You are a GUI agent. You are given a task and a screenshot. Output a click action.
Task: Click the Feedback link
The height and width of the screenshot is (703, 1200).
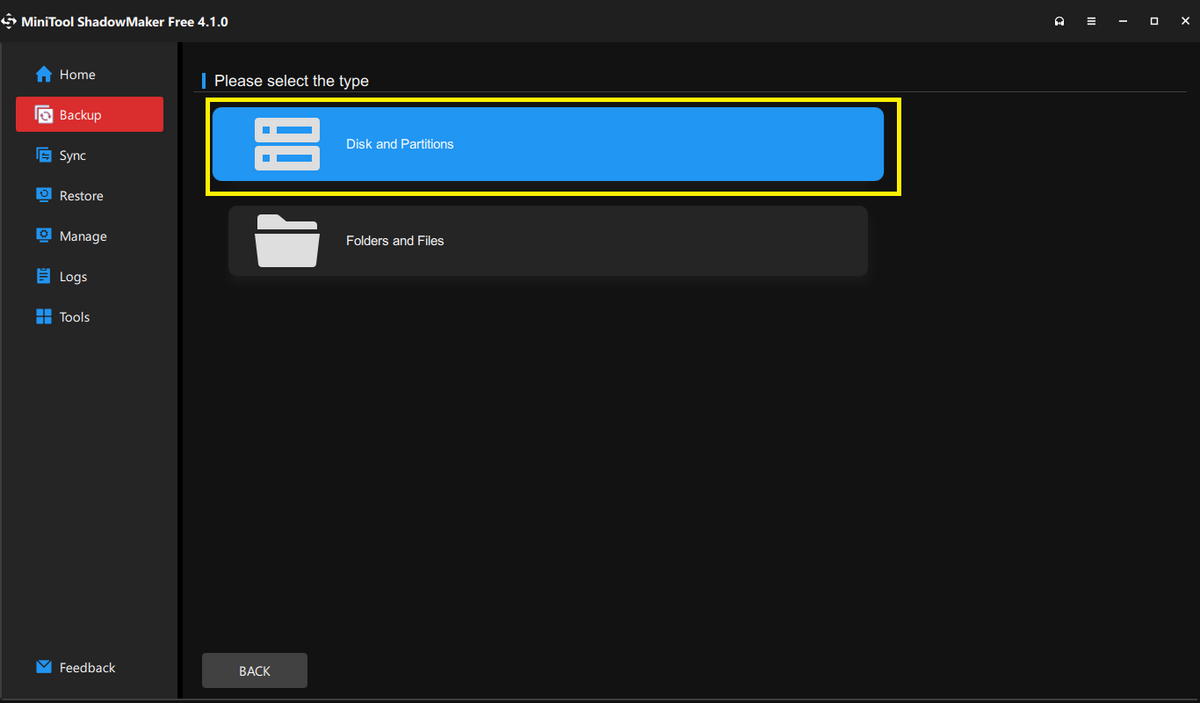click(x=75, y=667)
